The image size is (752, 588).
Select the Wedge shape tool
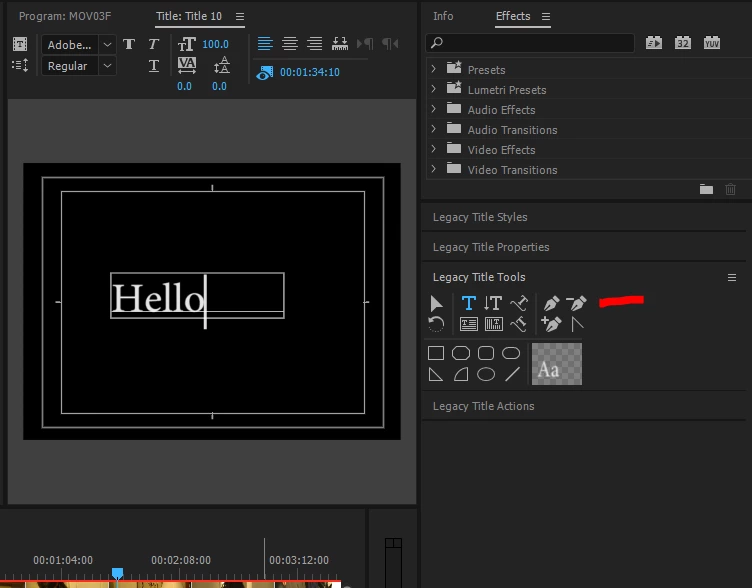pyautogui.click(x=435, y=374)
